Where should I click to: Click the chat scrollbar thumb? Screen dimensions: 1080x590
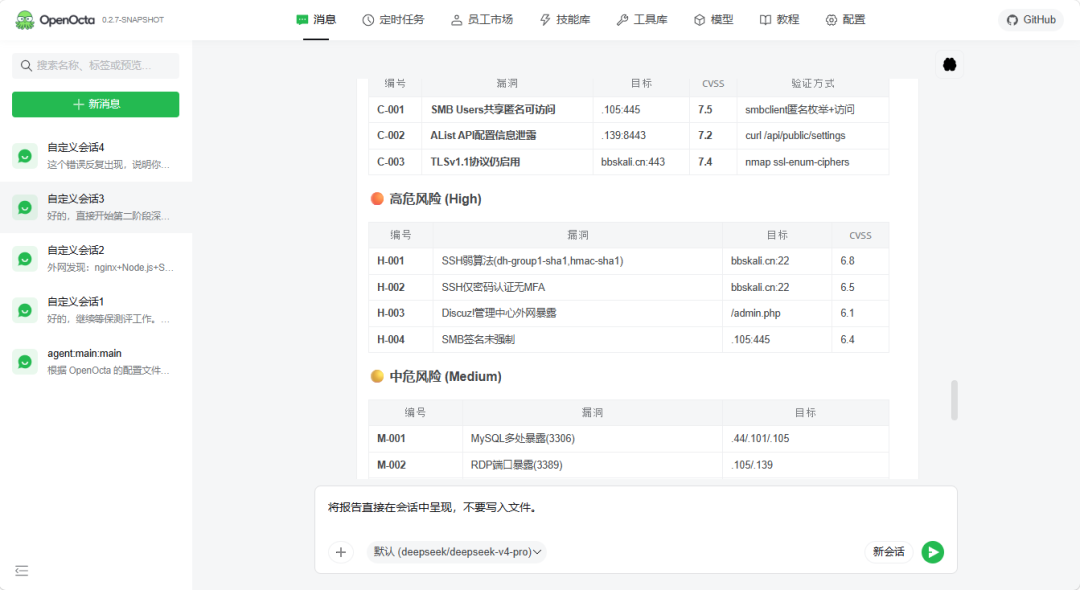pos(954,399)
